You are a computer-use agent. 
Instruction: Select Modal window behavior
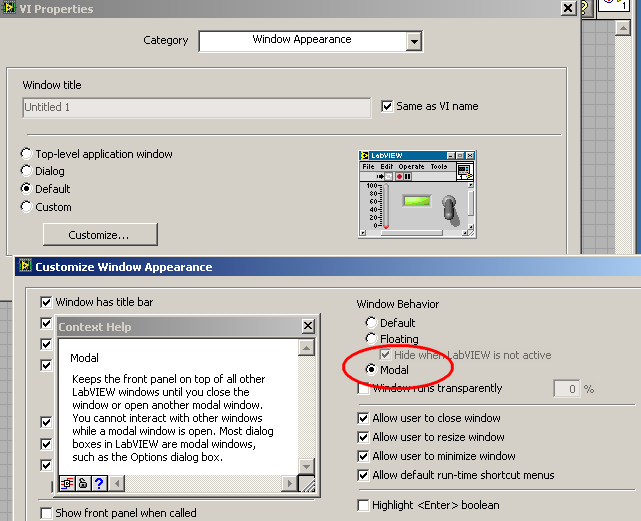pos(371,370)
